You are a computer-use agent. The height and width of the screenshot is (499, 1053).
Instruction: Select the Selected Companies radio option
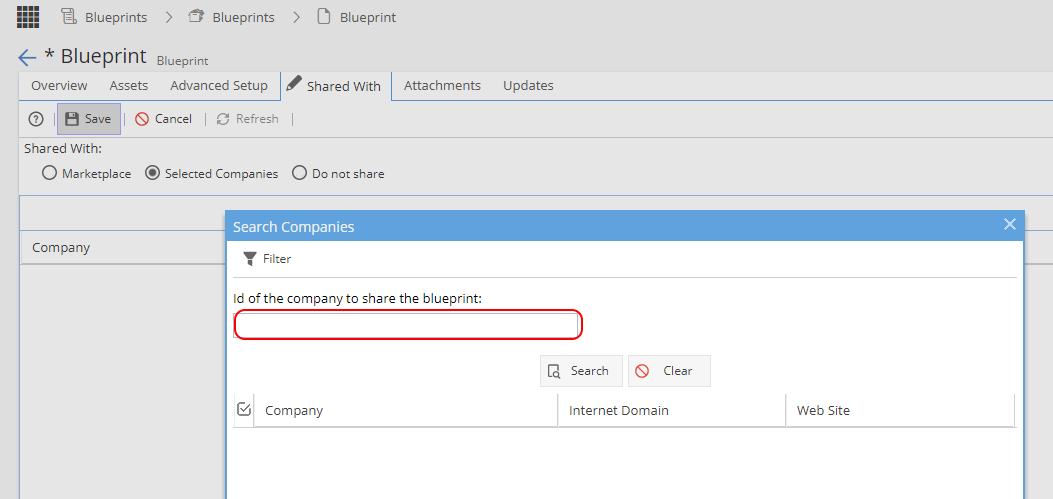pos(152,173)
